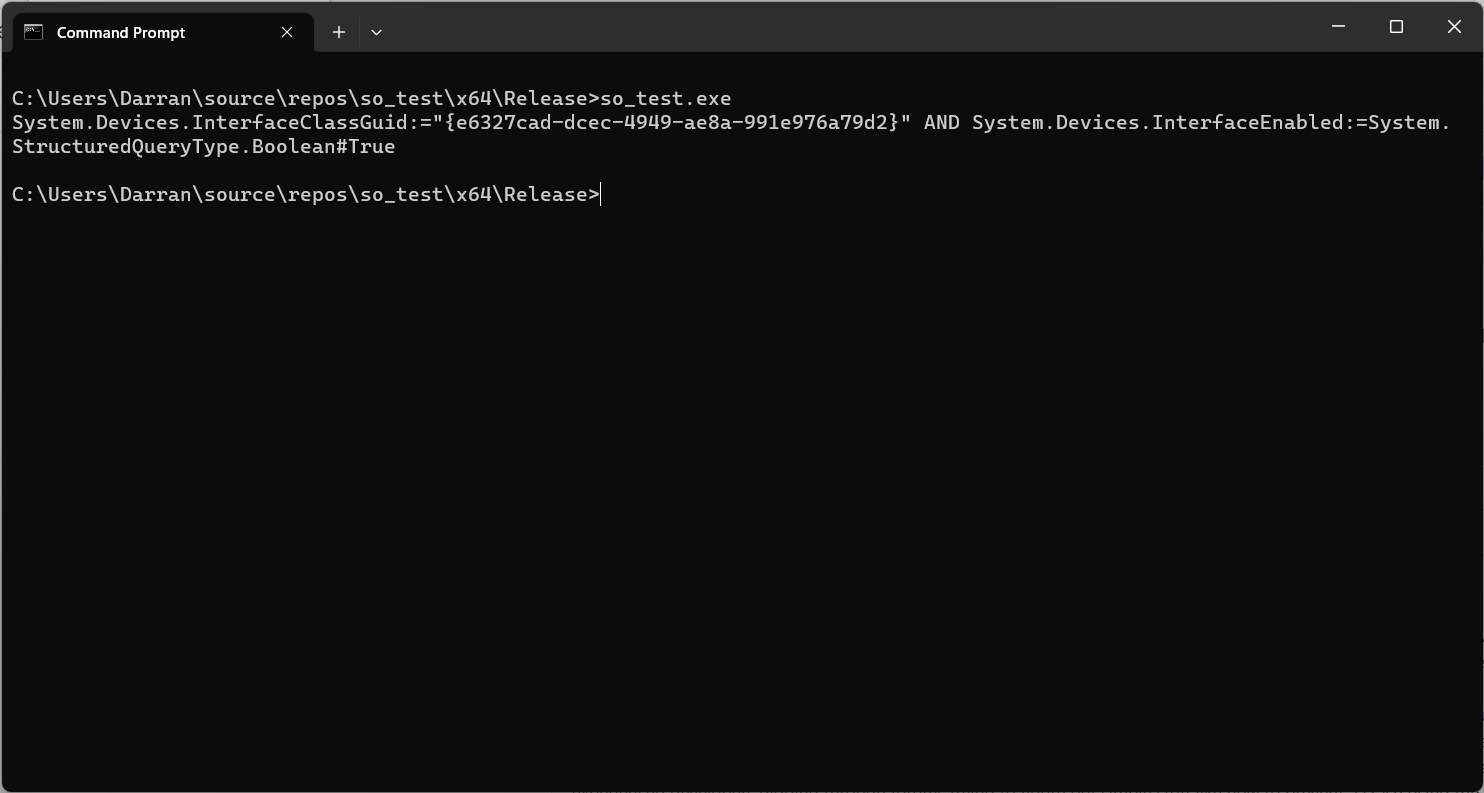This screenshot has width=1484, height=793.
Task: Click the empty terminal background area
Action: [700, 450]
